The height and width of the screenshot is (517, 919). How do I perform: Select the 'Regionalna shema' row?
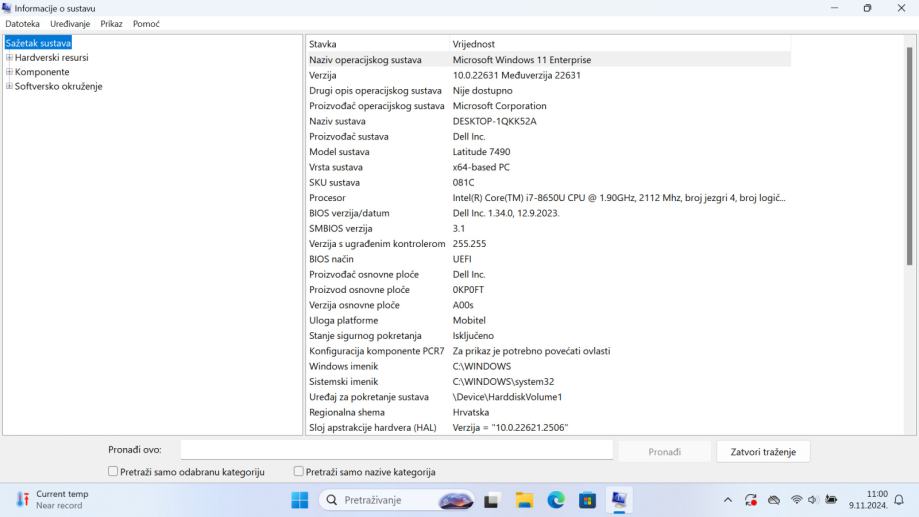pos(549,412)
